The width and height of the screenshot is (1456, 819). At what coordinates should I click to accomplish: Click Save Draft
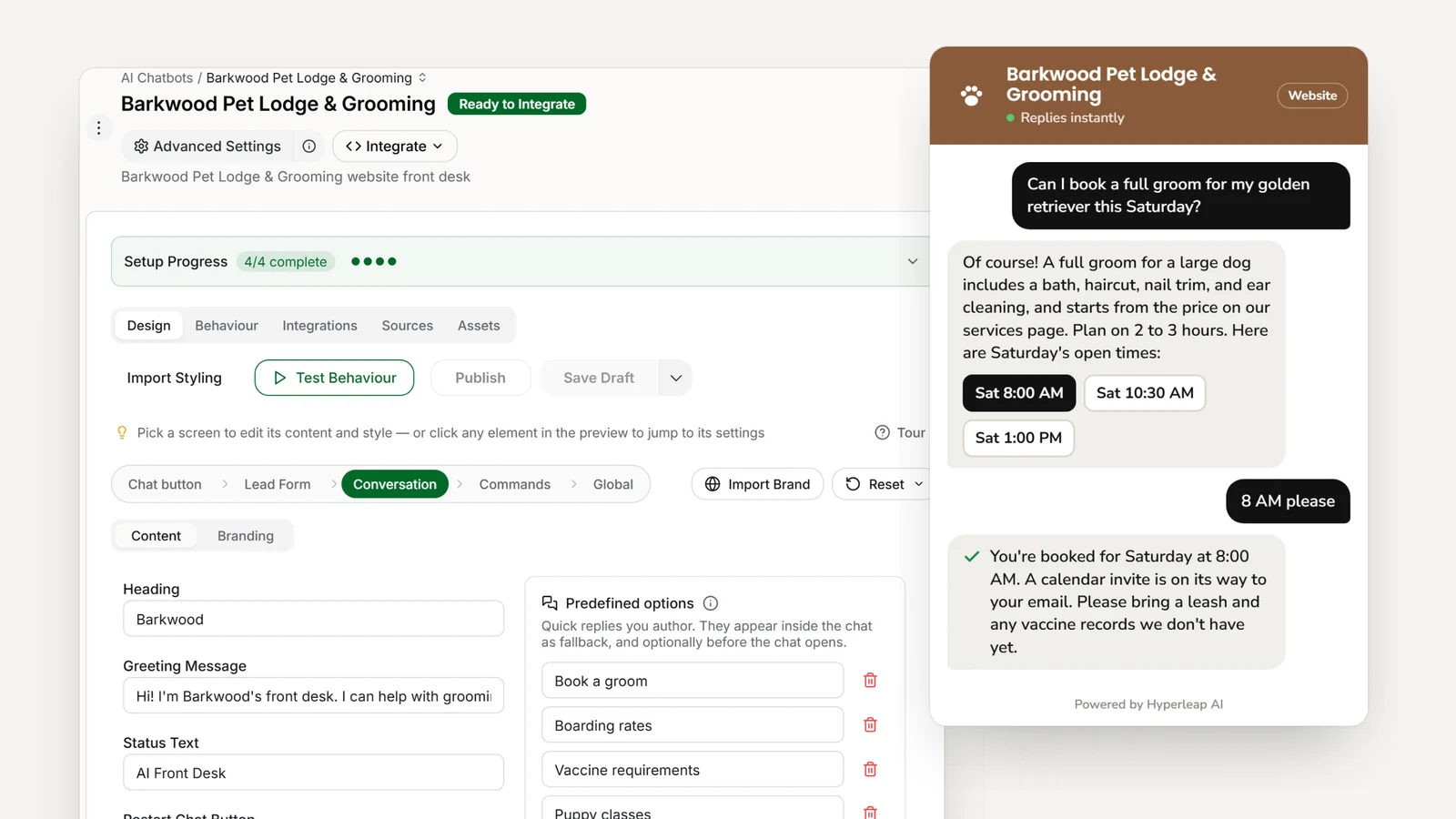(x=599, y=378)
